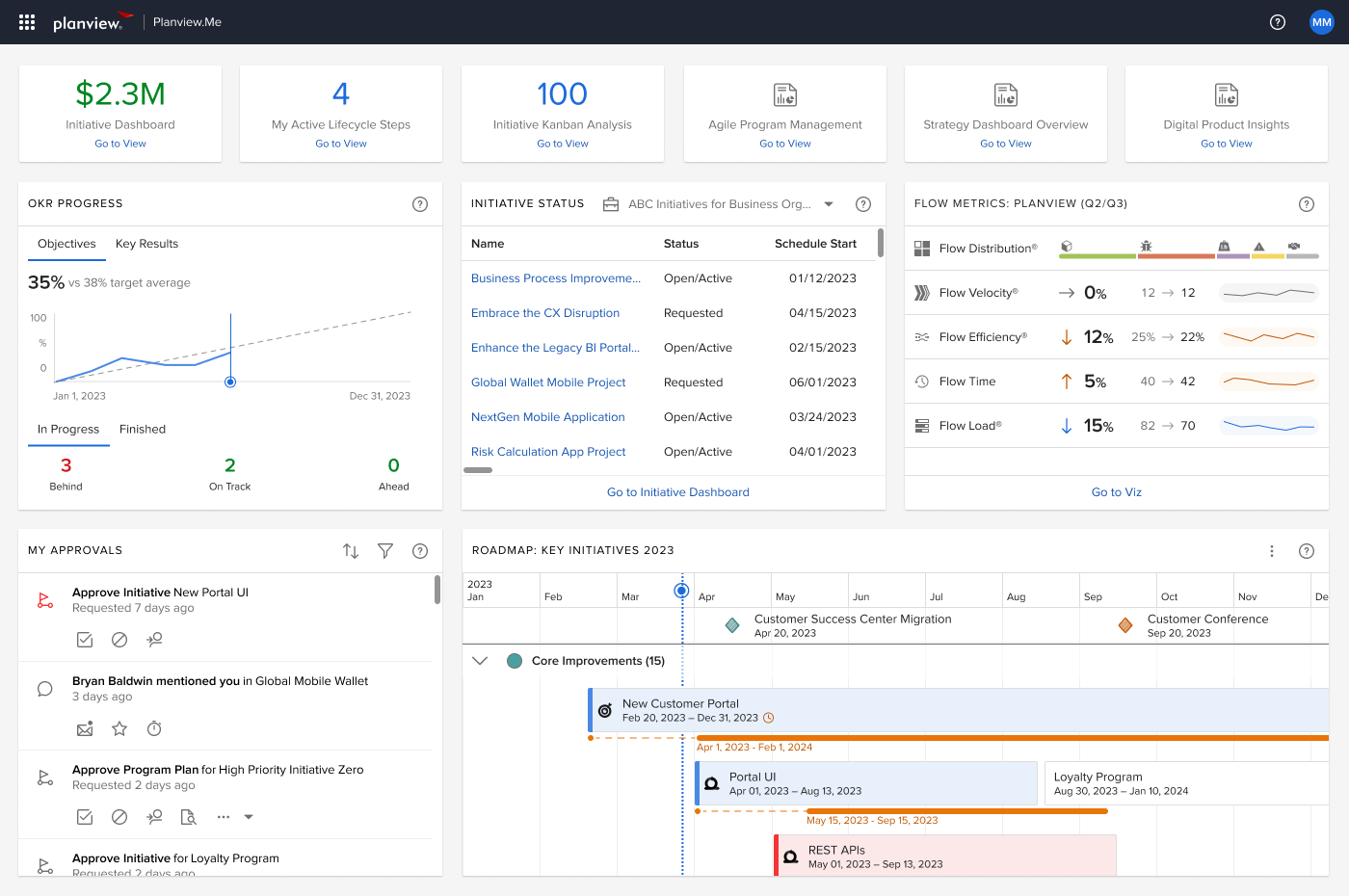Click the red Flow Distribution segment
Viewport: 1349px width, 896px height.
coord(1177,256)
